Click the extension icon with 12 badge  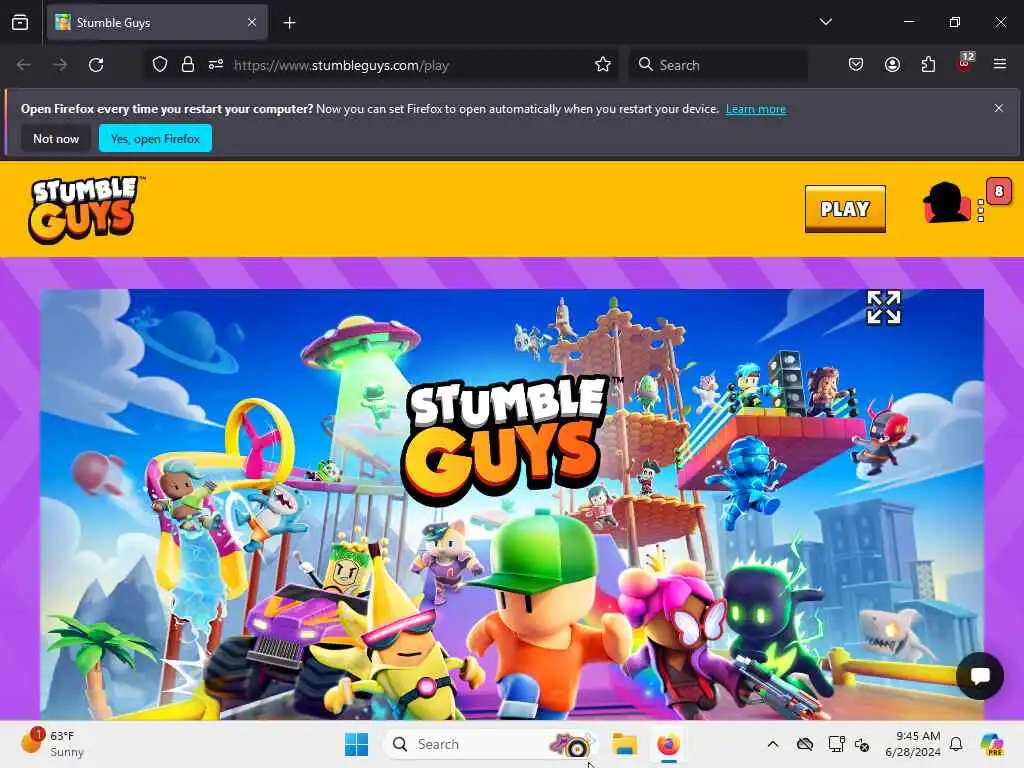(965, 63)
